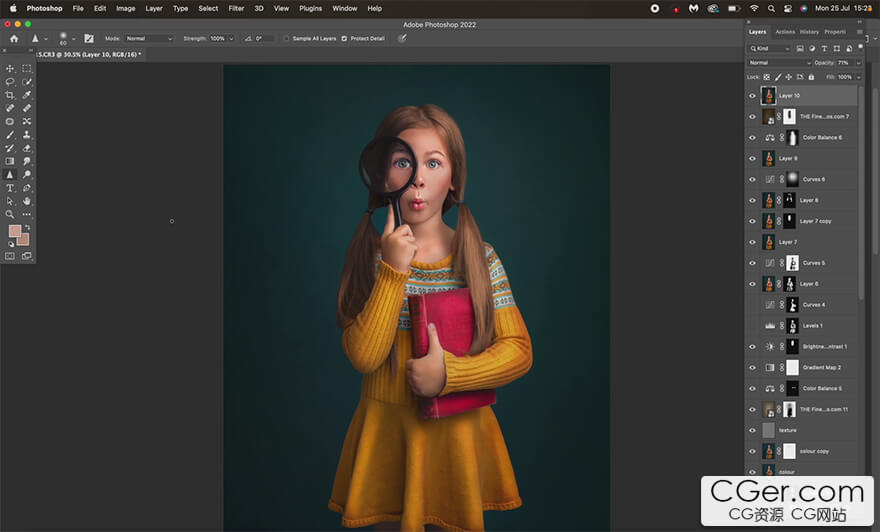Image resolution: width=880 pixels, height=532 pixels.
Task: Open layer Kind filter dropdown
Action: pos(769,49)
